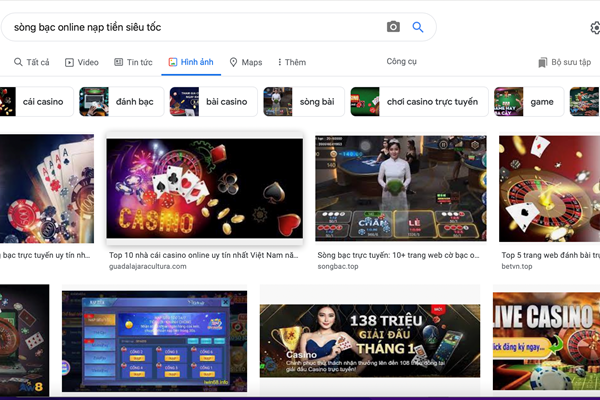
Task: Open the roulette wheel with cards image
Action: (x=549, y=188)
